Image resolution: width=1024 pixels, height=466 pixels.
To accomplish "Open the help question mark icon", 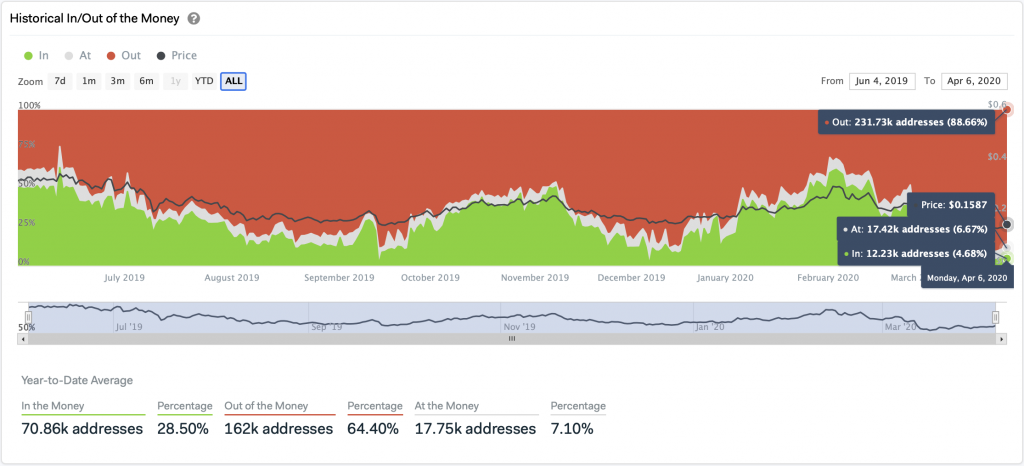I will click(x=193, y=18).
